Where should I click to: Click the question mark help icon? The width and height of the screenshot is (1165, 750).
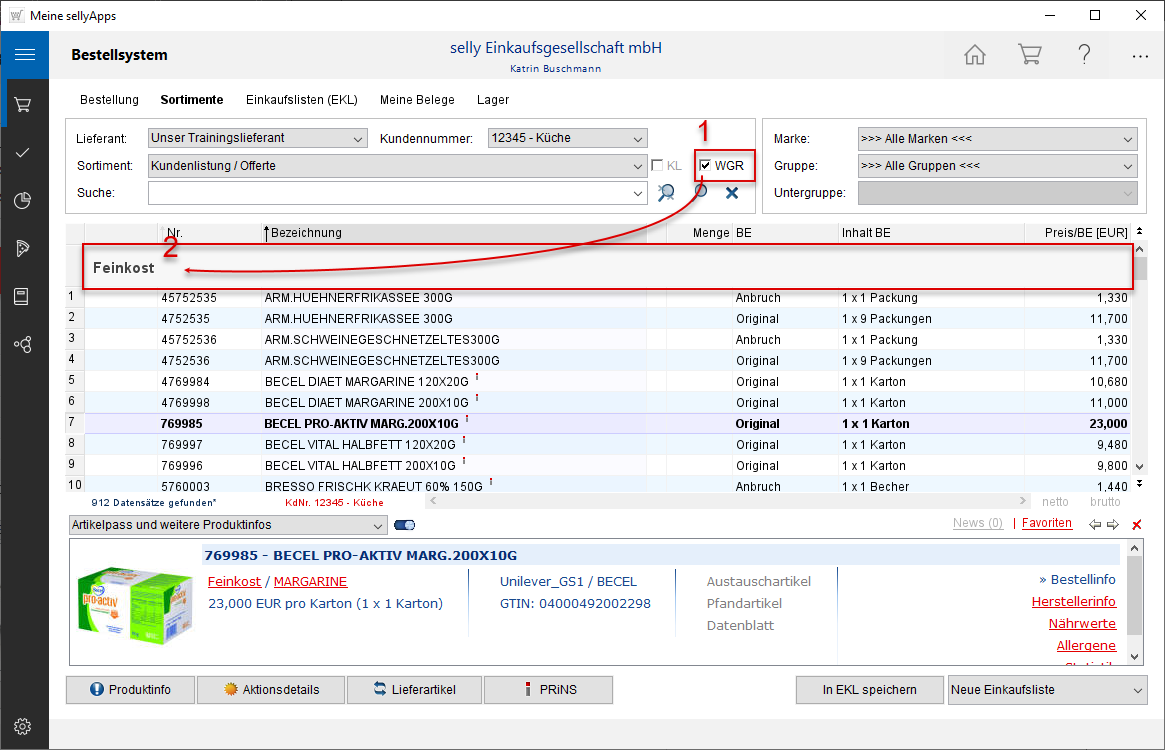point(1084,56)
